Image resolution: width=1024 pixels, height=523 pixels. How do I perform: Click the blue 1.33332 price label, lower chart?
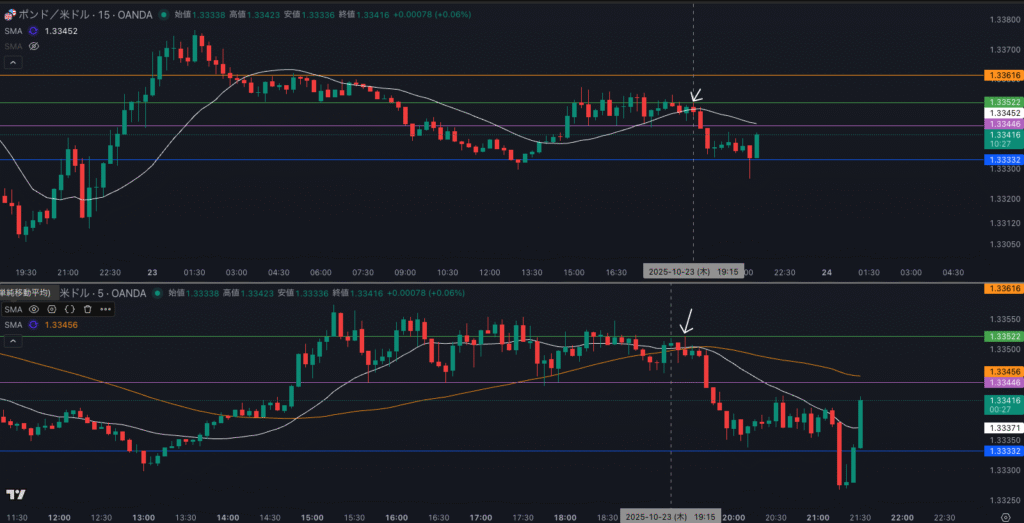click(x=1002, y=452)
